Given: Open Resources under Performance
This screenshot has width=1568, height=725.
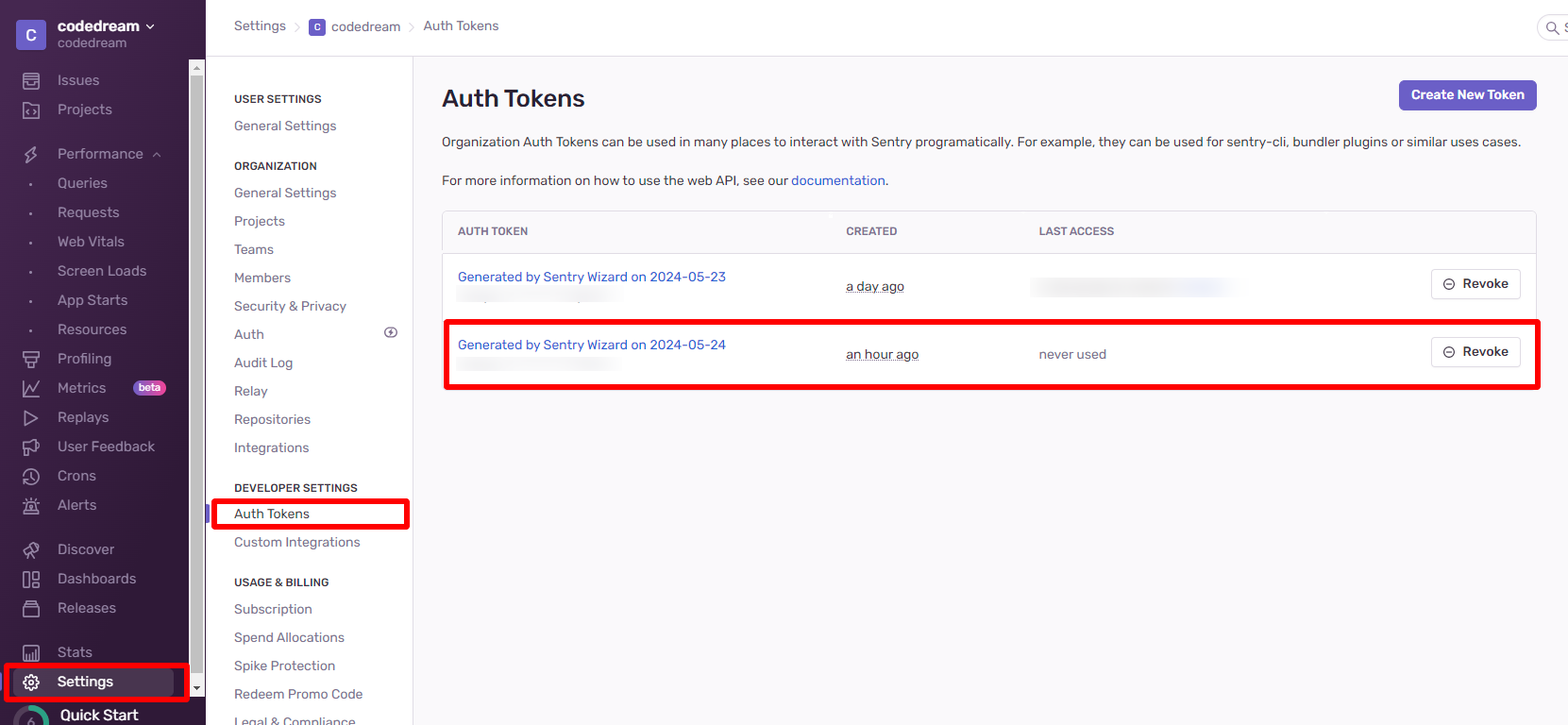Looking at the screenshot, I should coord(92,329).
